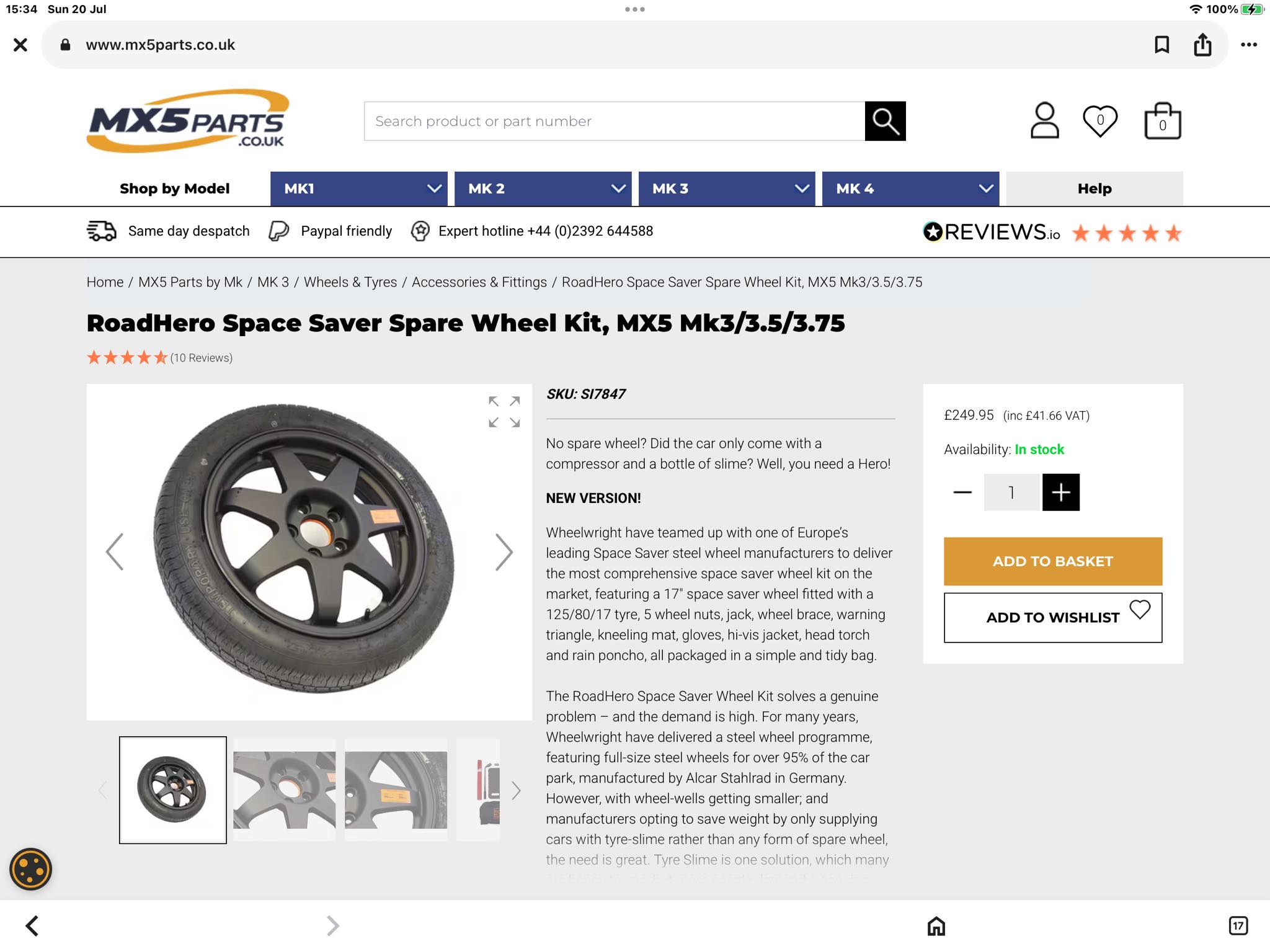Open the Help menu item

[x=1095, y=189]
